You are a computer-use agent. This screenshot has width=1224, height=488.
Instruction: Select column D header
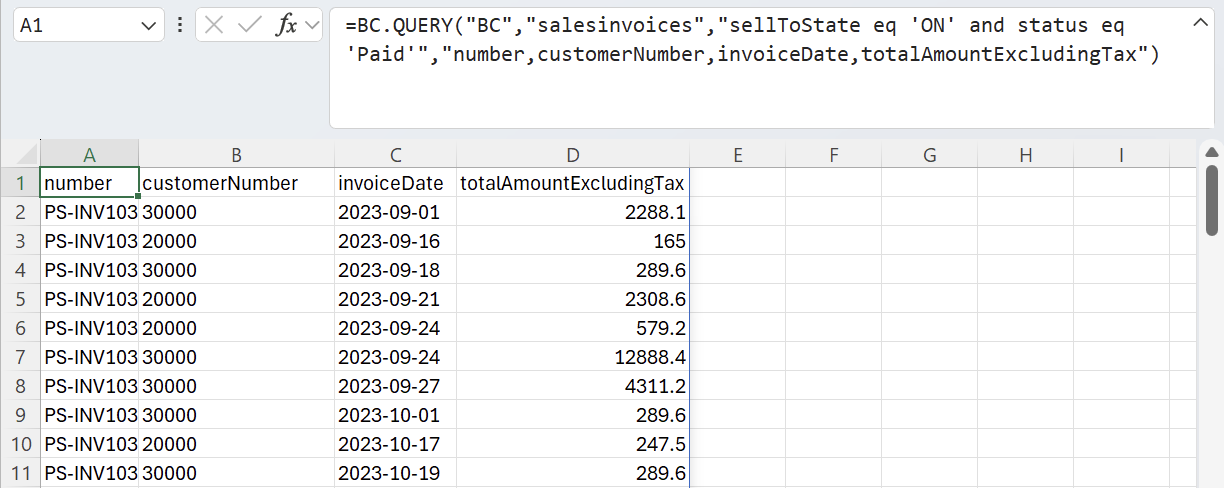point(572,155)
